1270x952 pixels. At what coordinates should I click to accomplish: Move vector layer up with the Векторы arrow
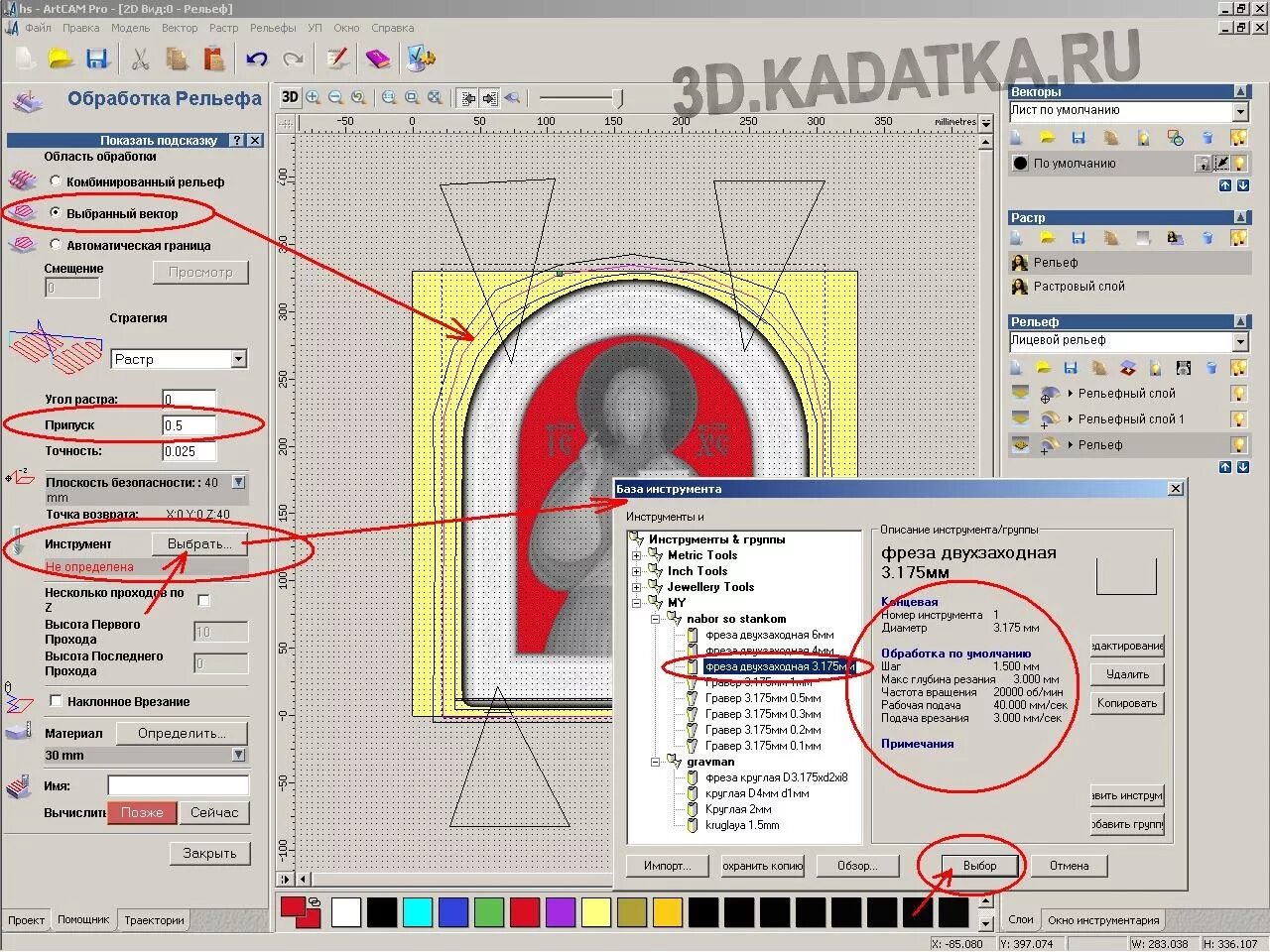[x=1225, y=185]
